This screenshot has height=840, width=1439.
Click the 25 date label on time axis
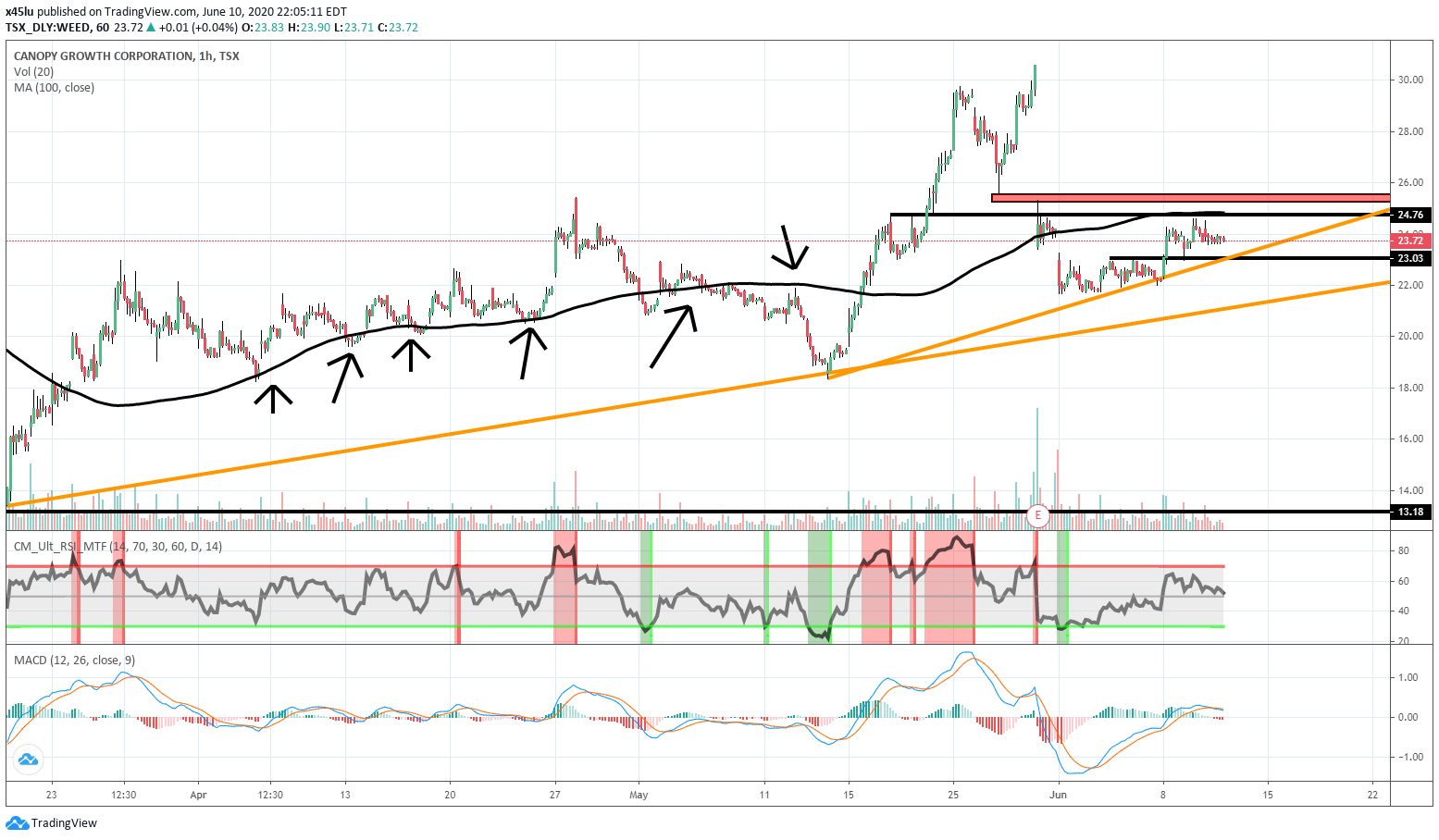click(x=953, y=795)
